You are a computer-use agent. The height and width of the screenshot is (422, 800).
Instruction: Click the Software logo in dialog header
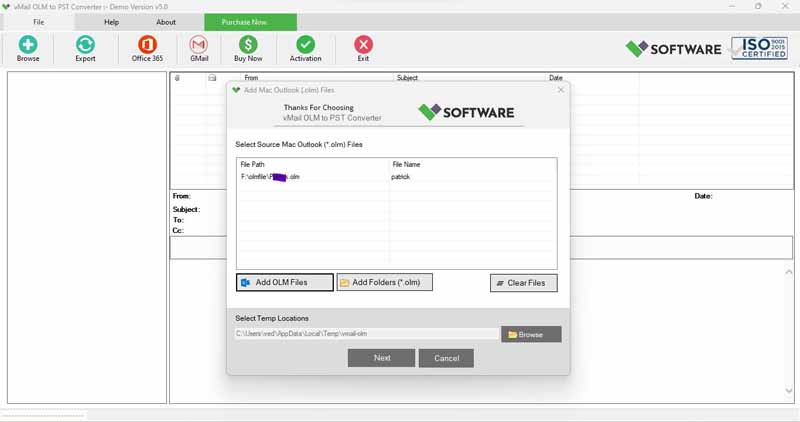tap(466, 112)
